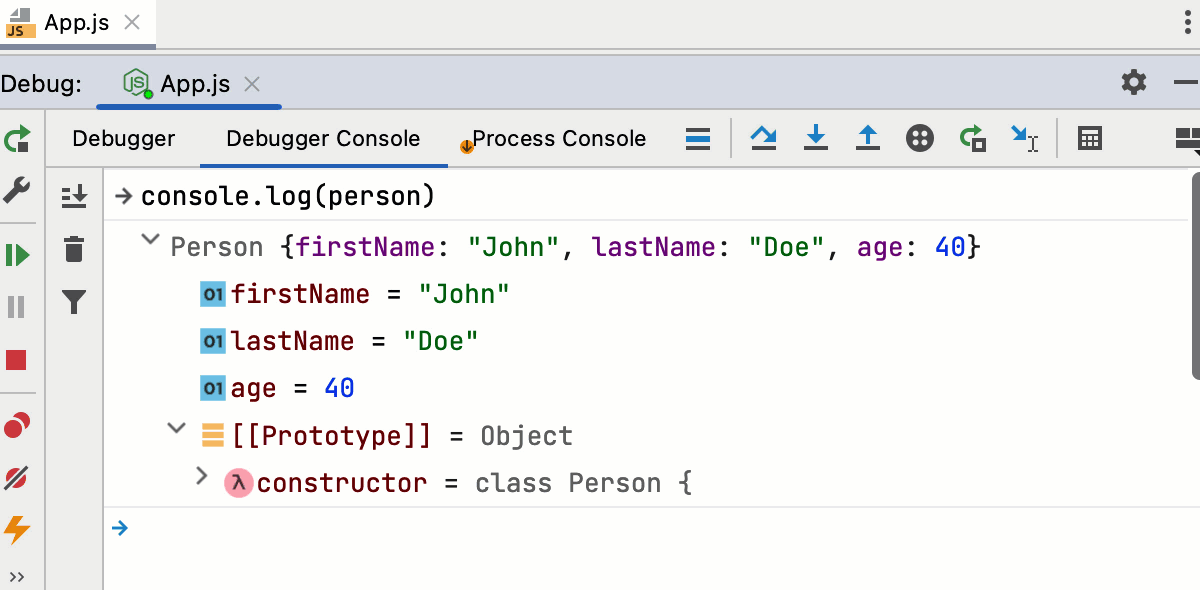Stop the debug session with the red square

coord(18,359)
